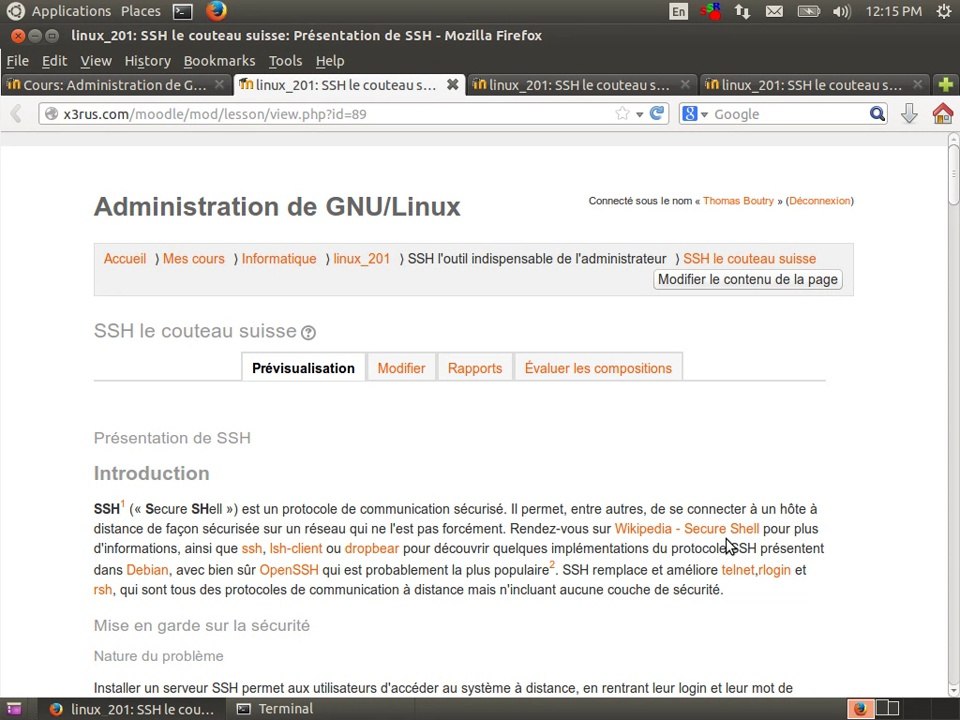The width and height of the screenshot is (960, 720).
Task: Click the Déconnexion link
Action: (820, 201)
